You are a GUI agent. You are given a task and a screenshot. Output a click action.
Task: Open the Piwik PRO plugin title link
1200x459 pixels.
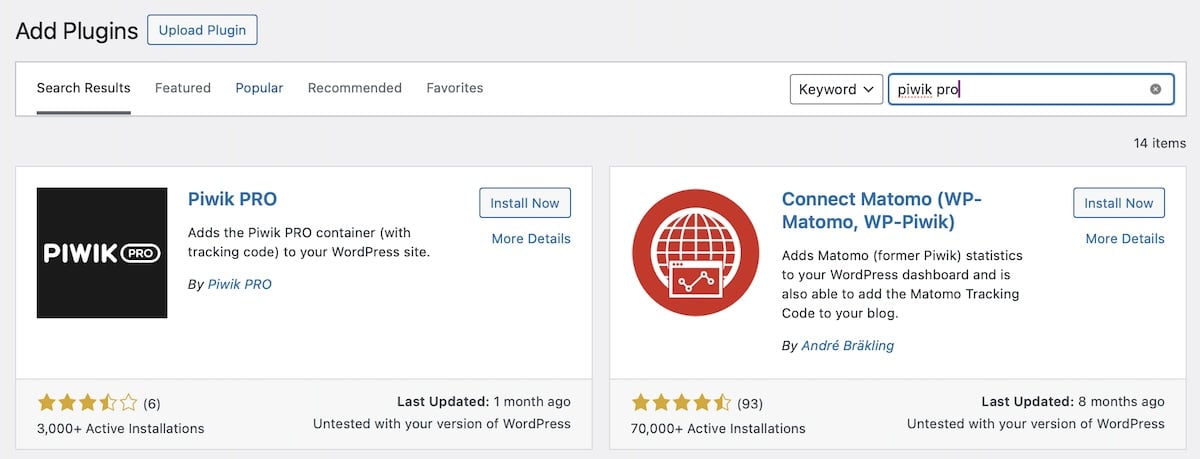coord(233,198)
